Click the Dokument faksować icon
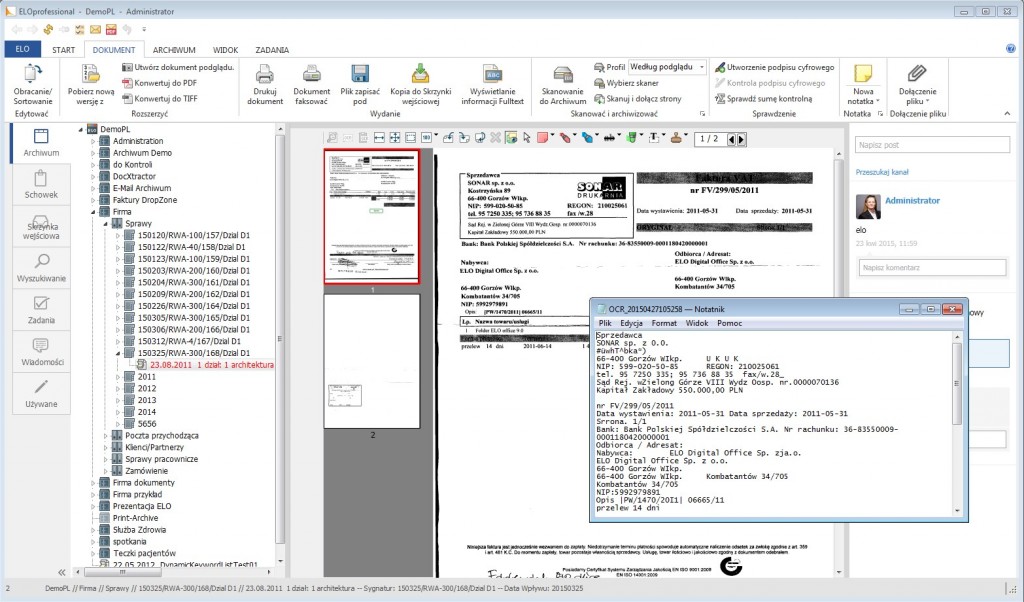This screenshot has height=602, width=1024. point(312,74)
